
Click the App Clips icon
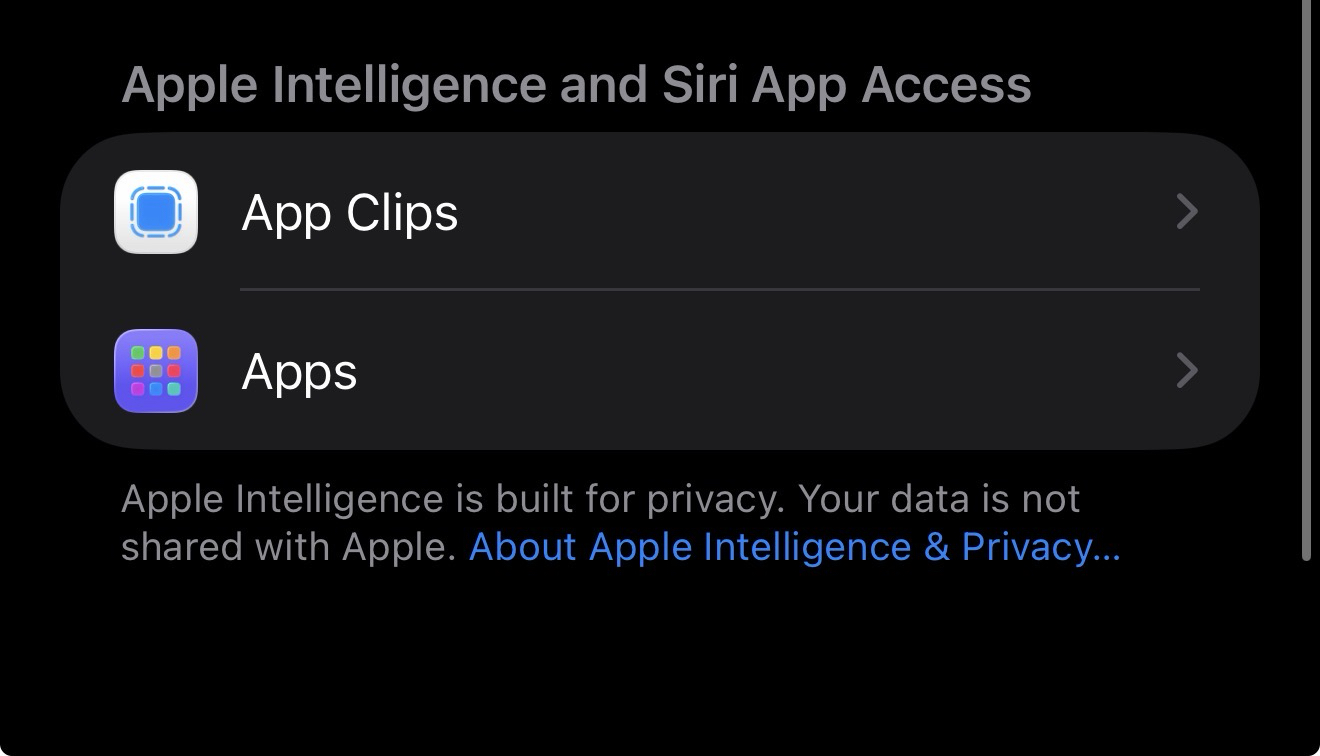tap(156, 212)
